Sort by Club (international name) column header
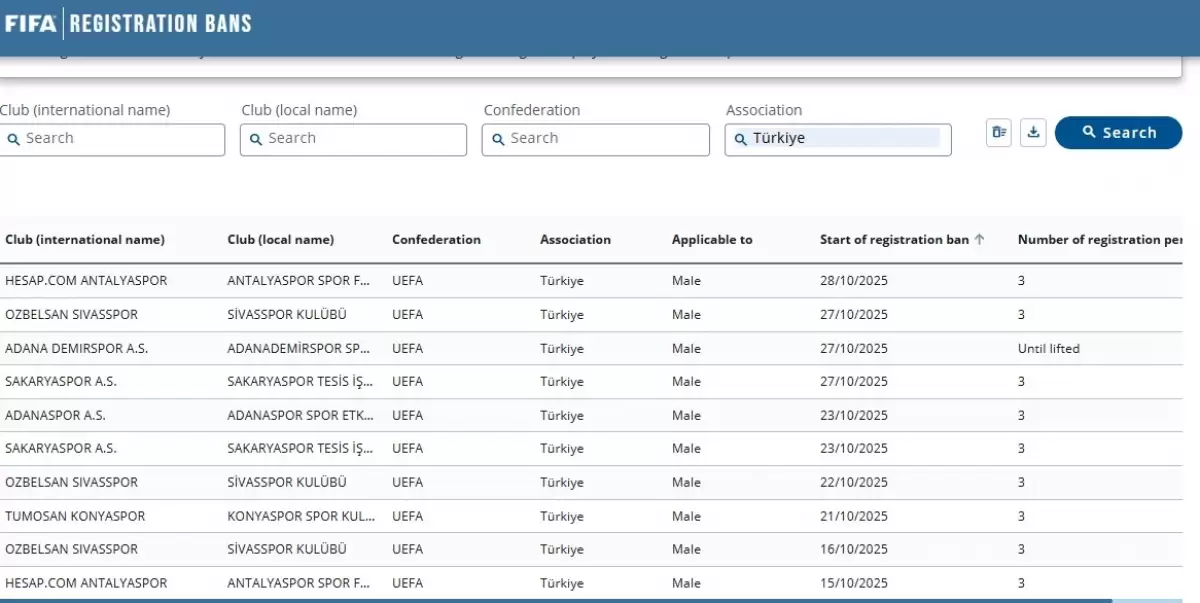This screenshot has height=603, width=1200. click(85, 240)
